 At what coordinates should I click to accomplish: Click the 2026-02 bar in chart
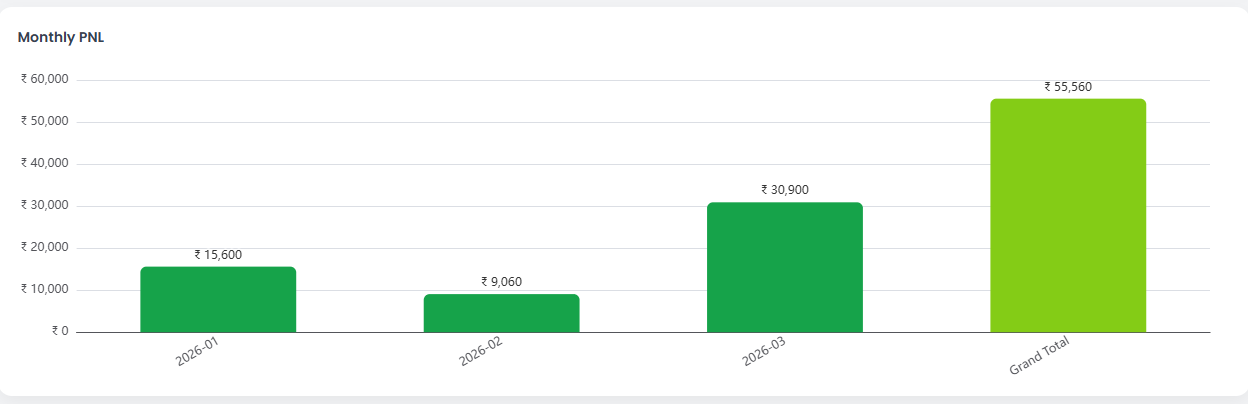pyautogui.click(x=501, y=313)
